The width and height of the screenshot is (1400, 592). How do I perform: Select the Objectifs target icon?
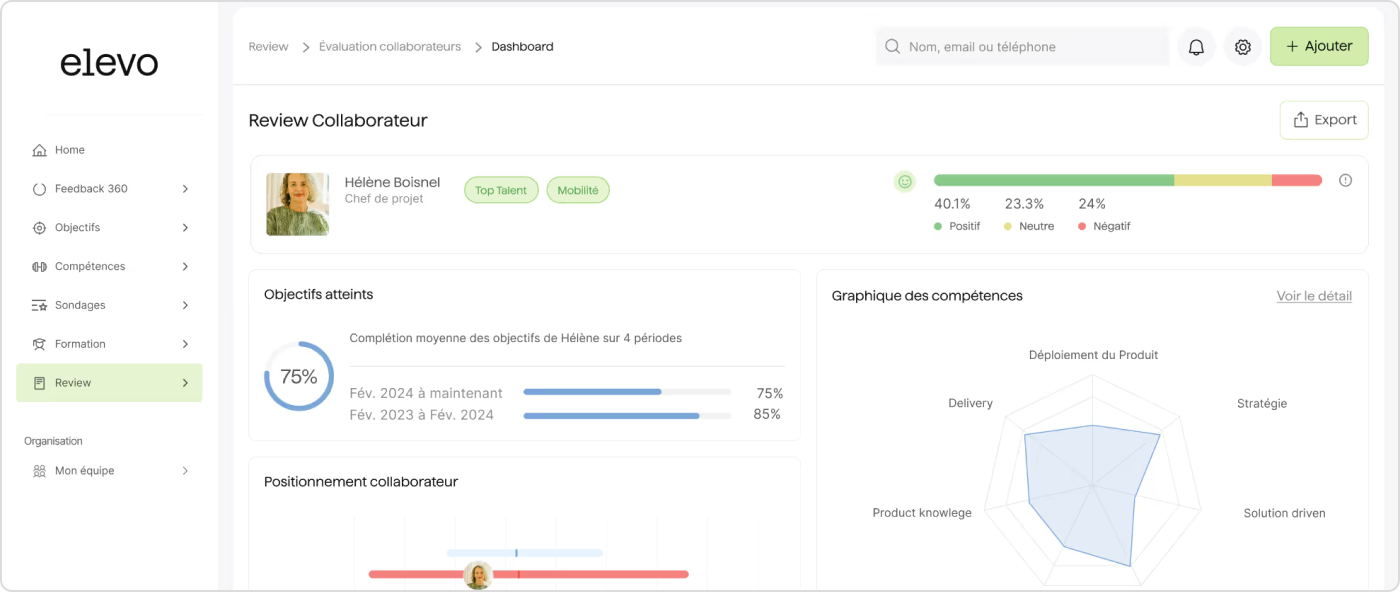39,228
